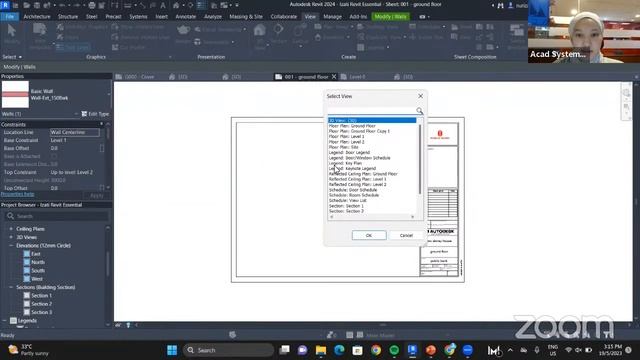The image size is (640, 360).
Task: Open the East elevation in Project Browser
Action: pos(36,254)
